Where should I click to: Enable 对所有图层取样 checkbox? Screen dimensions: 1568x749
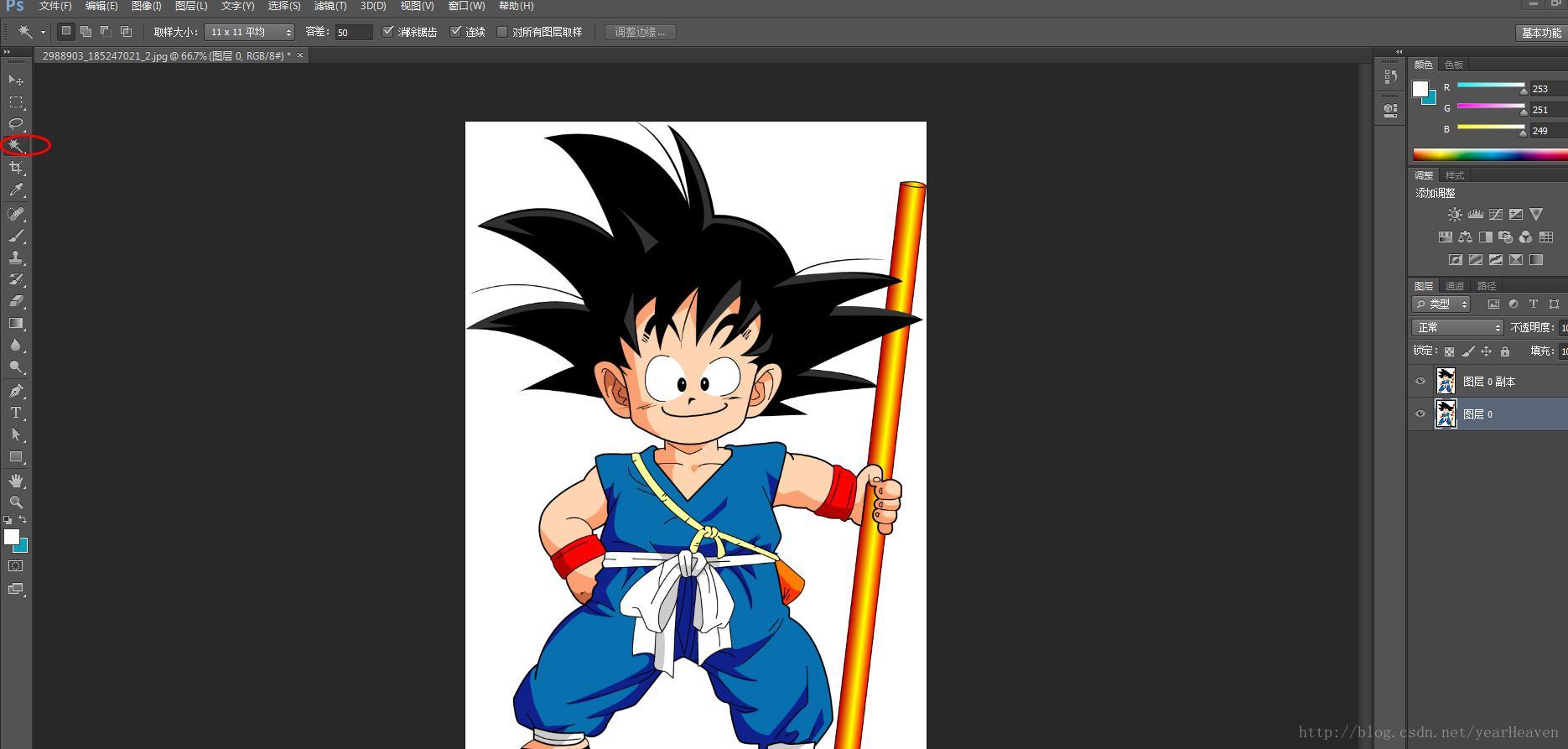tap(502, 32)
